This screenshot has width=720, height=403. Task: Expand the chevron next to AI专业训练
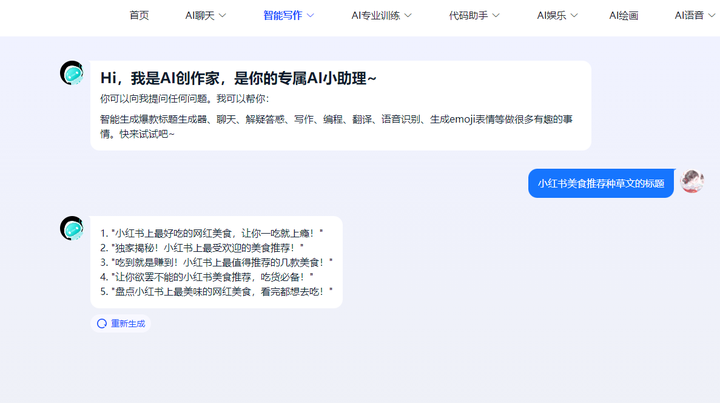408,16
